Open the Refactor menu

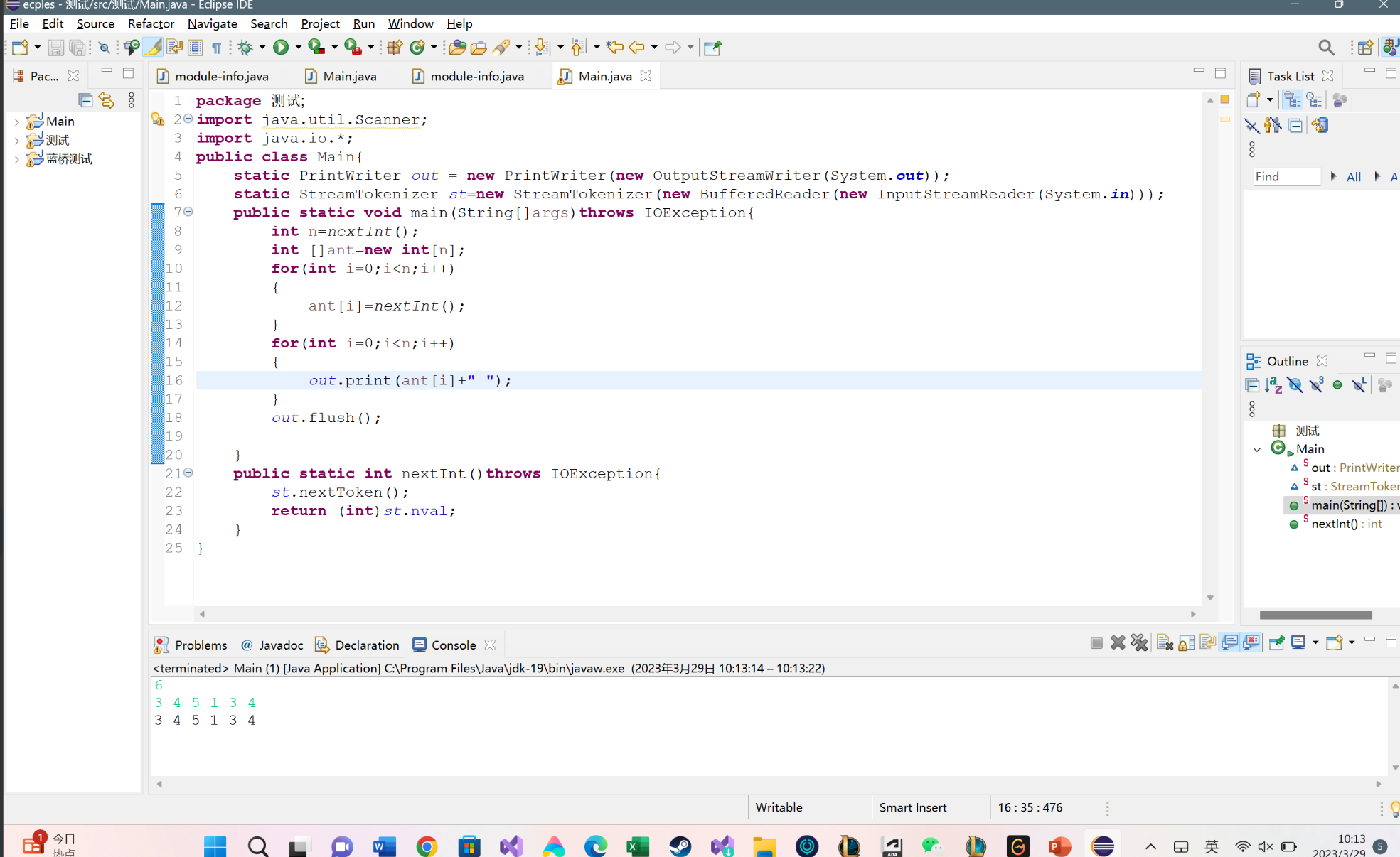click(x=151, y=23)
